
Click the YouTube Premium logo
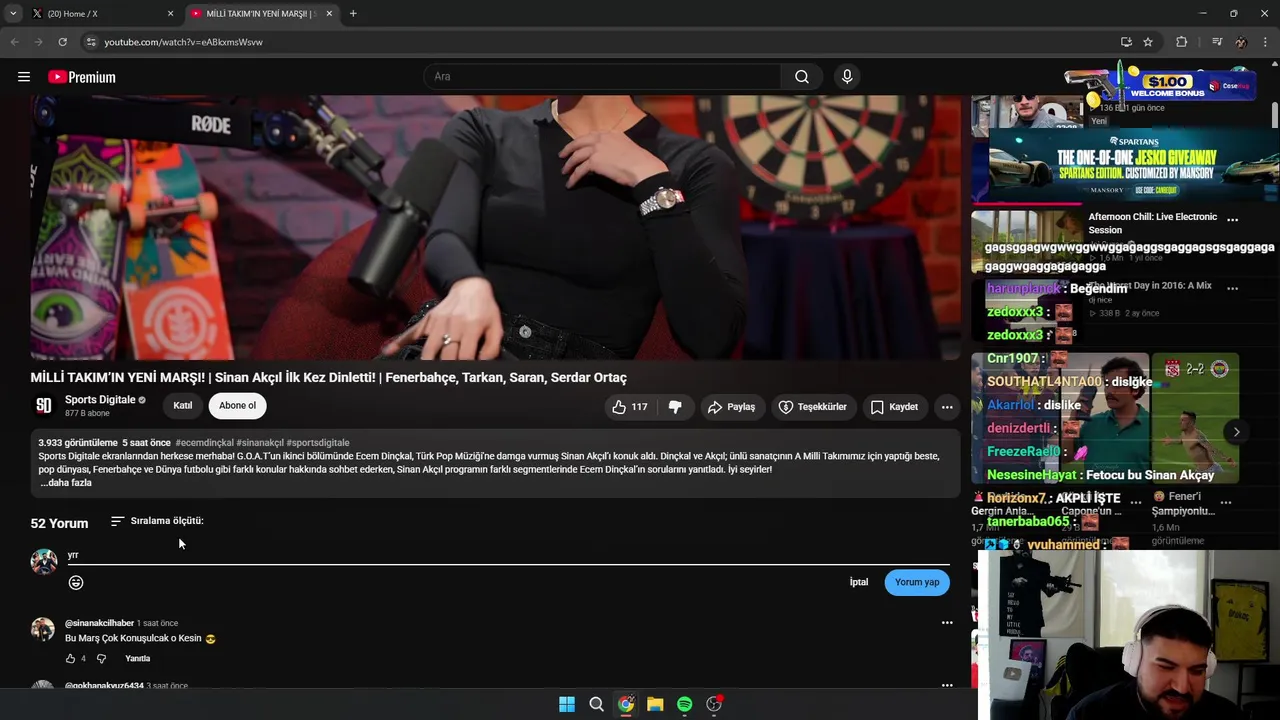[x=82, y=77]
